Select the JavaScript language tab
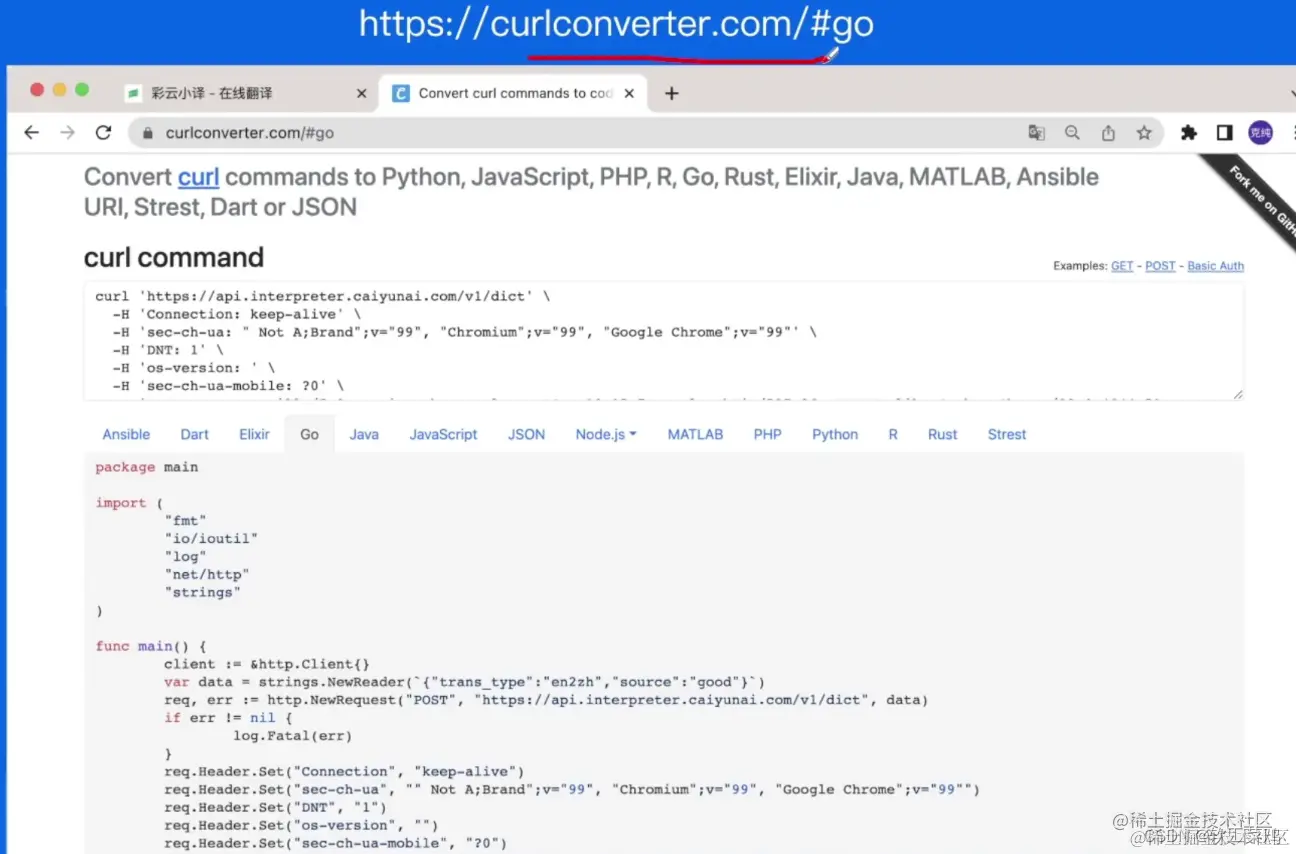The image size is (1296, 854). coord(443,434)
